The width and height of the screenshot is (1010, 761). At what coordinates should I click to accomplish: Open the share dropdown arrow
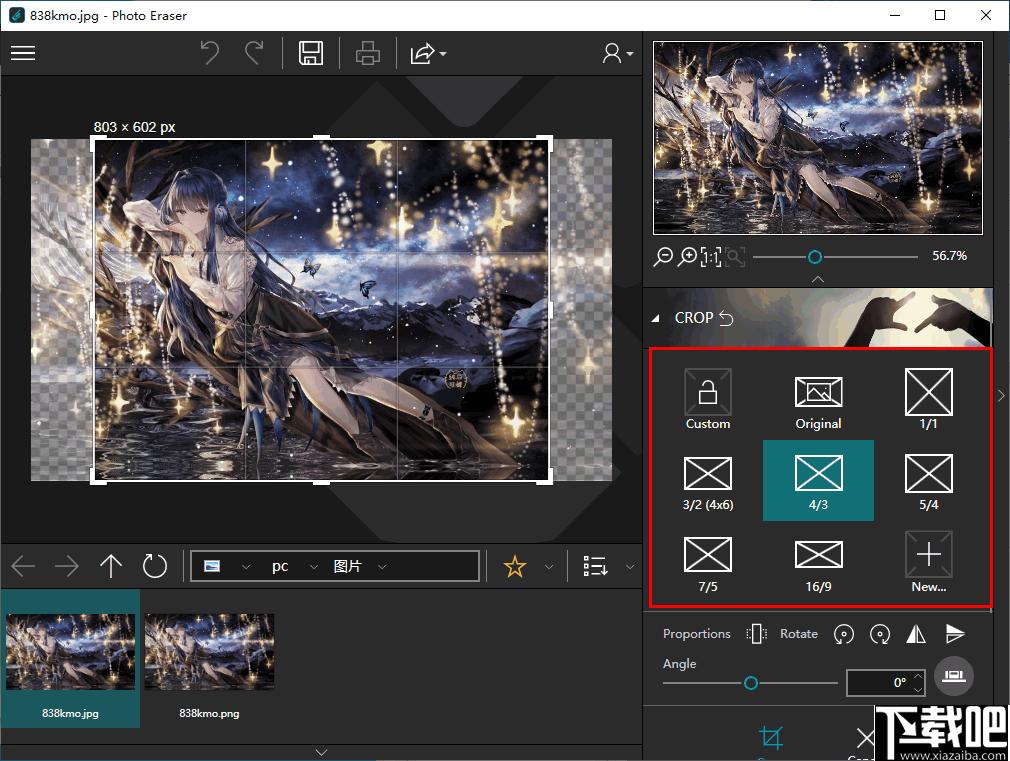443,53
